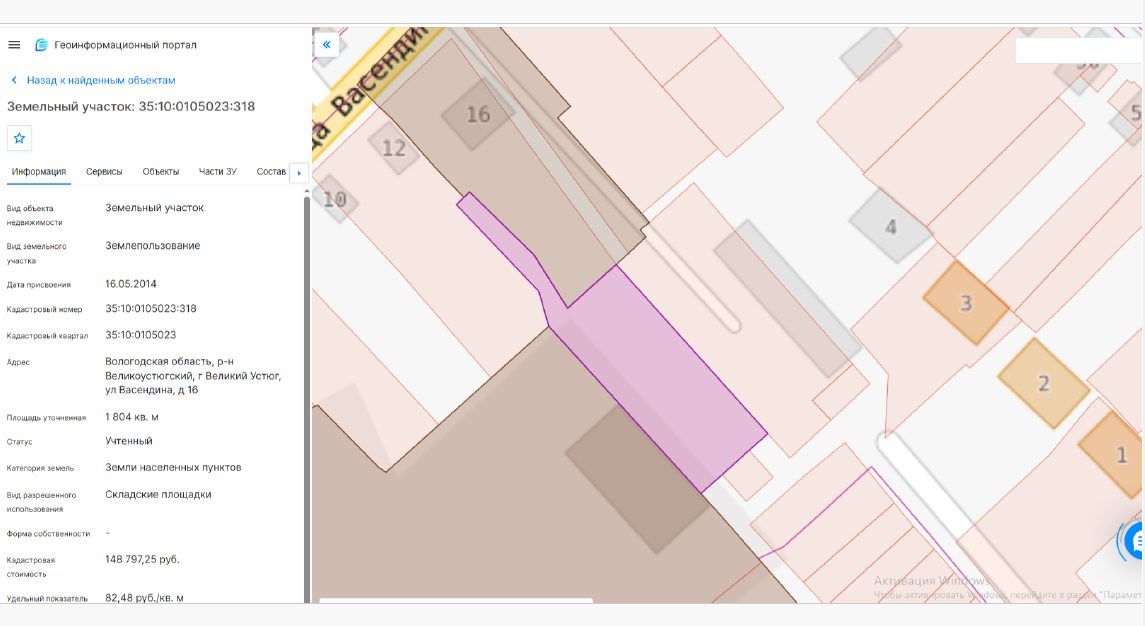Viewport: 1145px width, 626px height.
Task: Click building 16 on the map
Action: (x=478, y=115)
